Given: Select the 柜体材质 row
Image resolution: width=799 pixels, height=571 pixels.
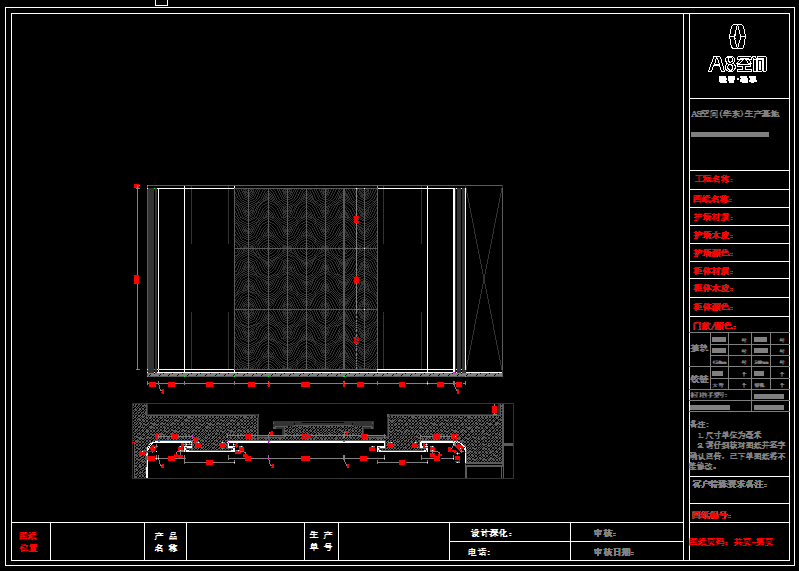Looking at the screenshot, I should [738, 271].
